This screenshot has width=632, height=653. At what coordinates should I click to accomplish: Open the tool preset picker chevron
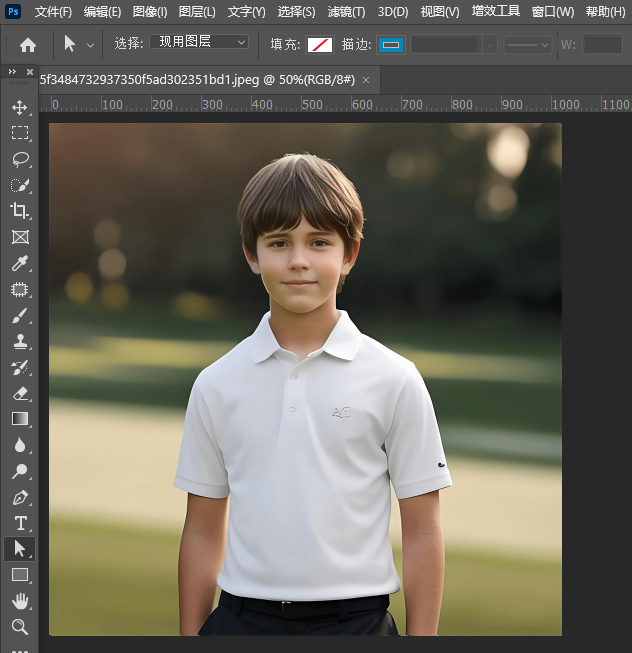coord(90,45)
